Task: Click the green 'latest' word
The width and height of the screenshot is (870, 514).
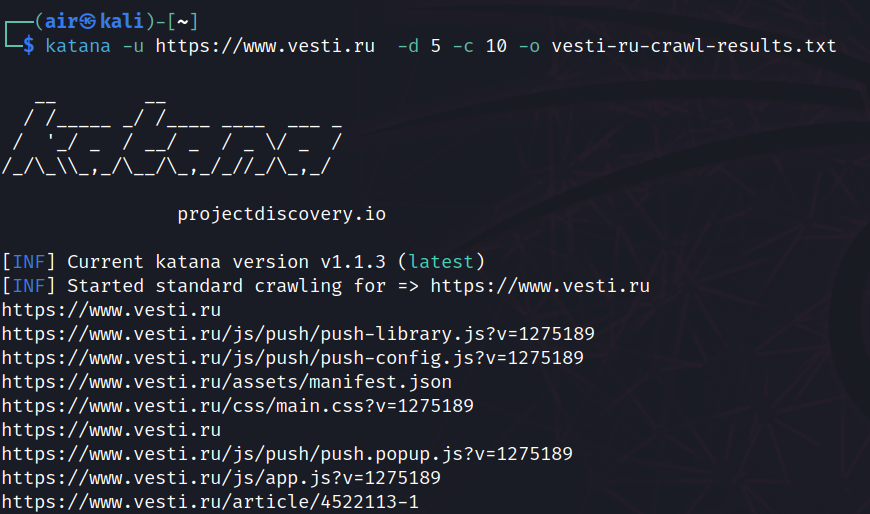Action: [441, 261]
